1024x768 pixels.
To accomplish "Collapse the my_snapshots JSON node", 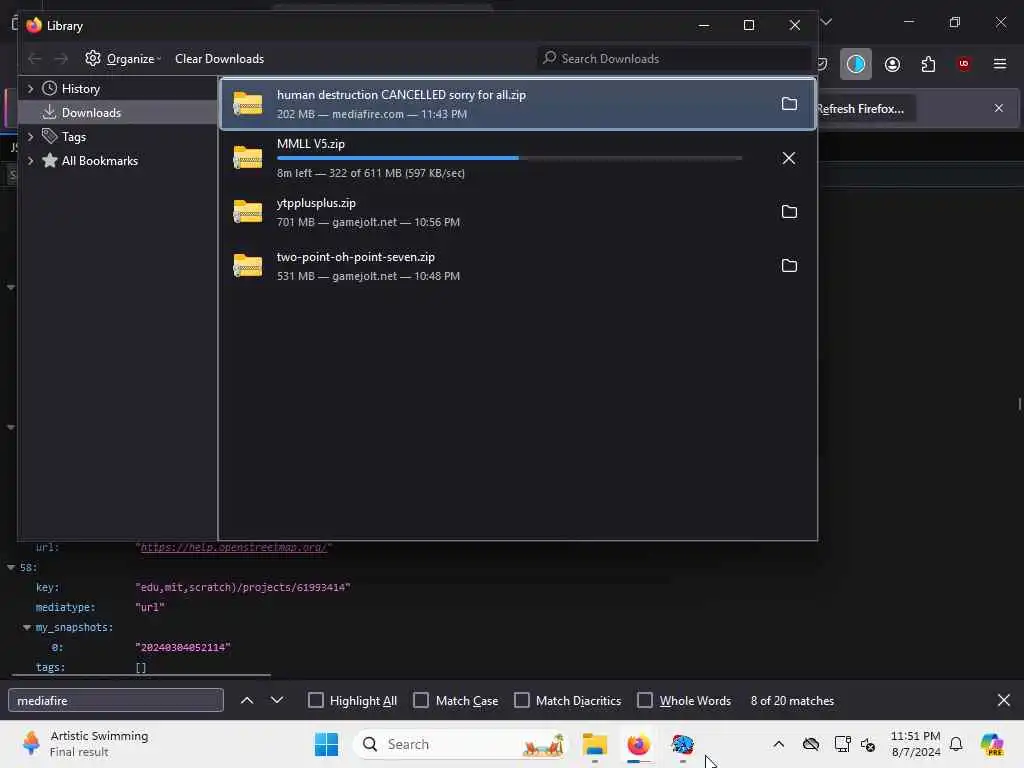I will tap(27, 628).
